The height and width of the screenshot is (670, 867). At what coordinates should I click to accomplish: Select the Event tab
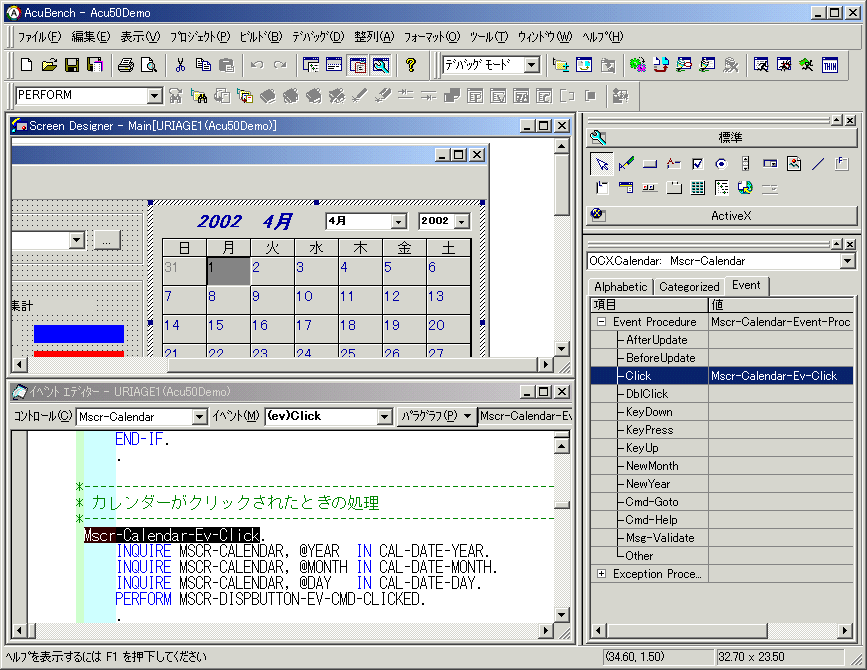(x=746, y=285)
